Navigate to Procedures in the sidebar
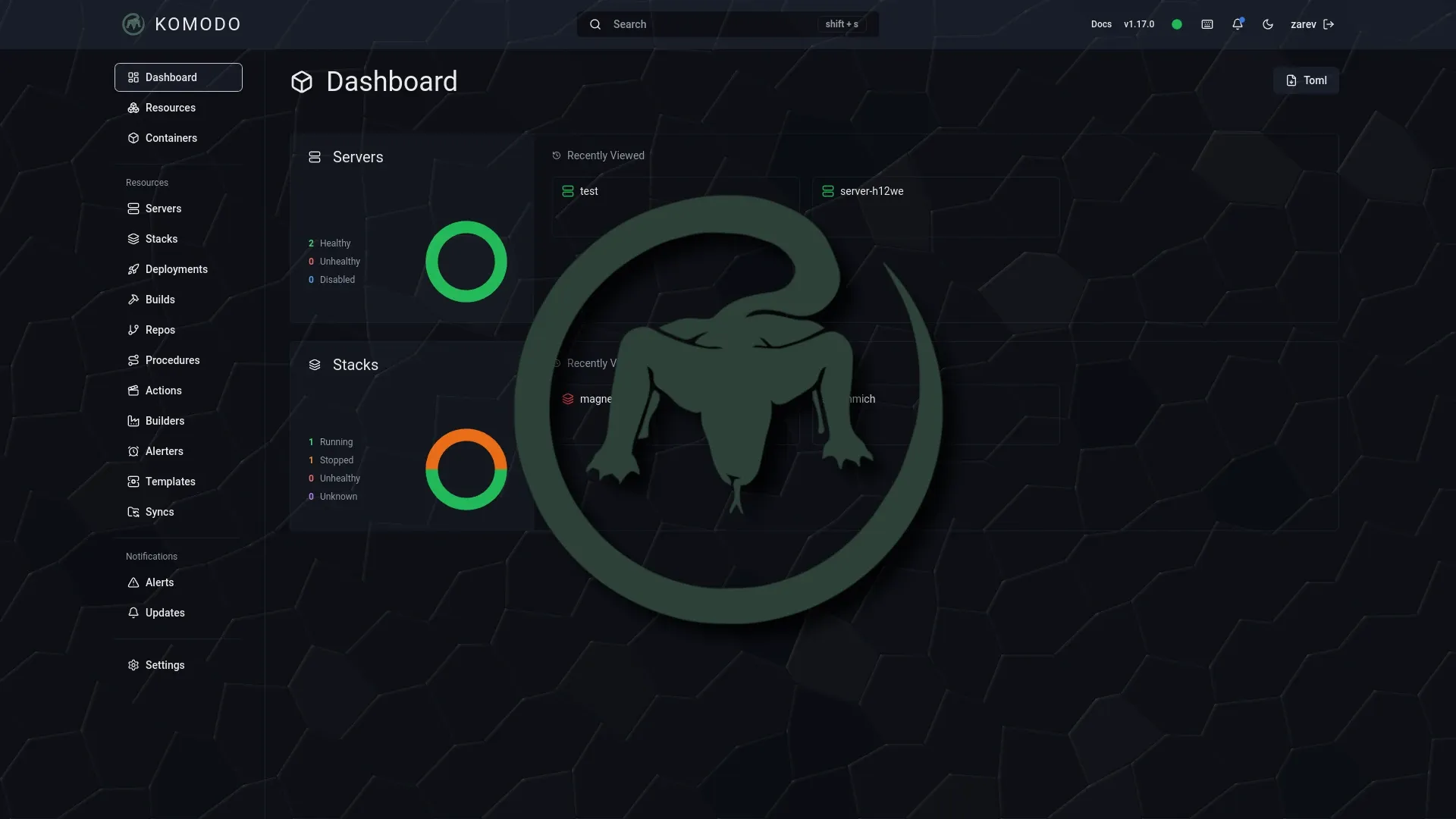Image resolution: width=1456 pixels, height=819 pixels. (x=133, y=360)
